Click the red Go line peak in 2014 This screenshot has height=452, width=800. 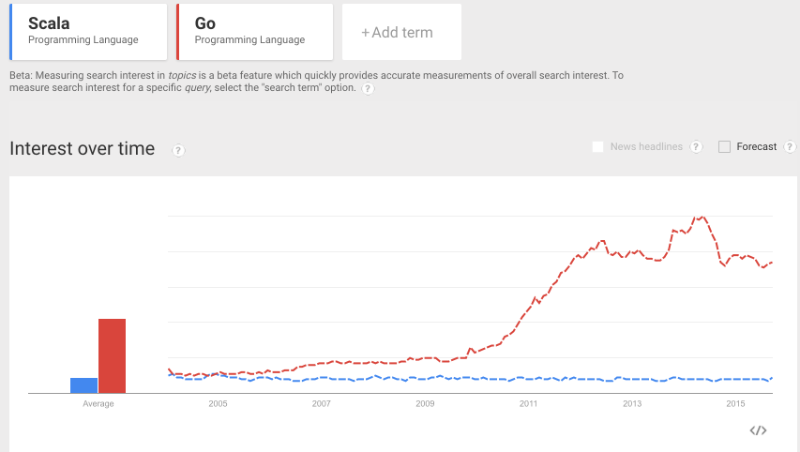700,217
